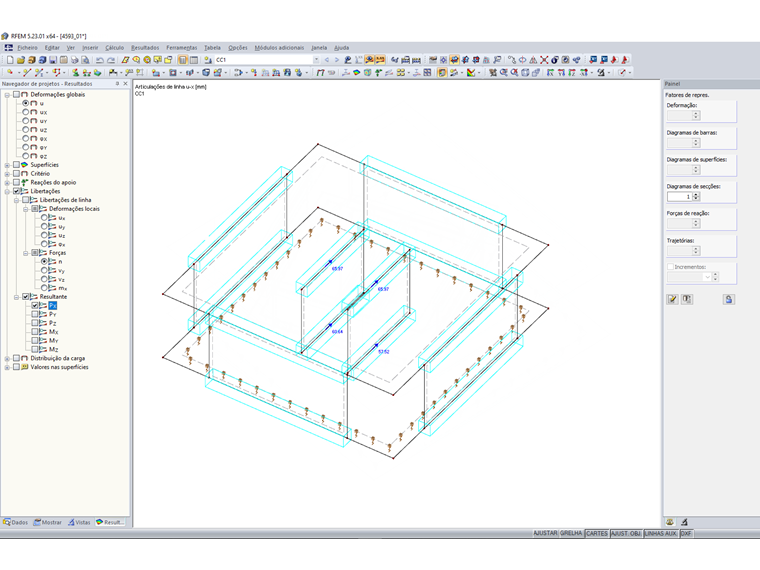Click the new node tool icon
760x570 pixels.
pos(10,73)
